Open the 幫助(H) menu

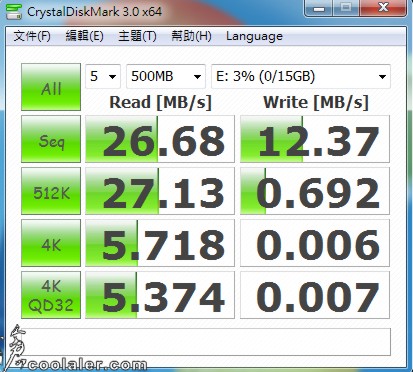coord(191,36)
